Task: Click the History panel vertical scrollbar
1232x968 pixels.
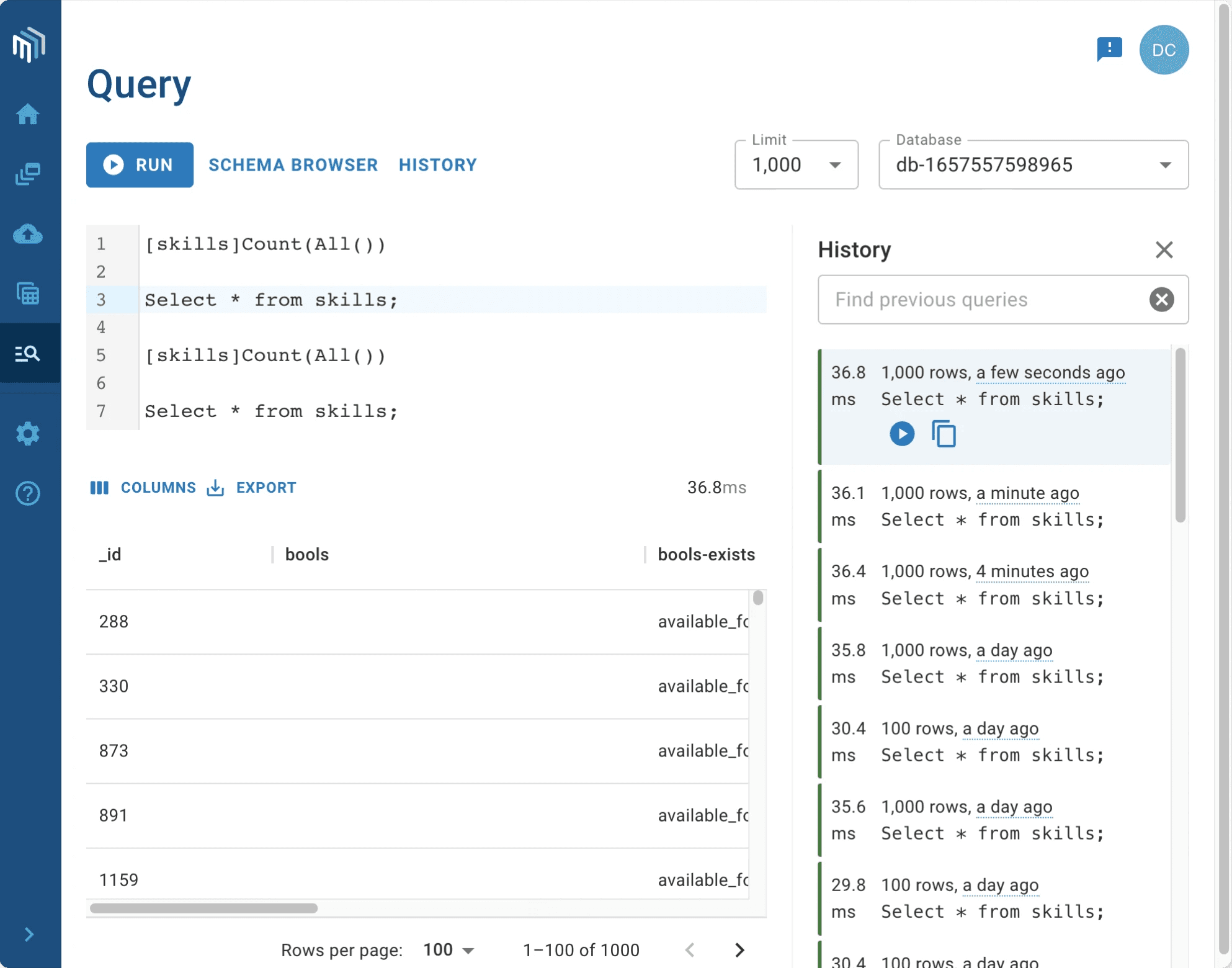Action: pos(1180,435)
